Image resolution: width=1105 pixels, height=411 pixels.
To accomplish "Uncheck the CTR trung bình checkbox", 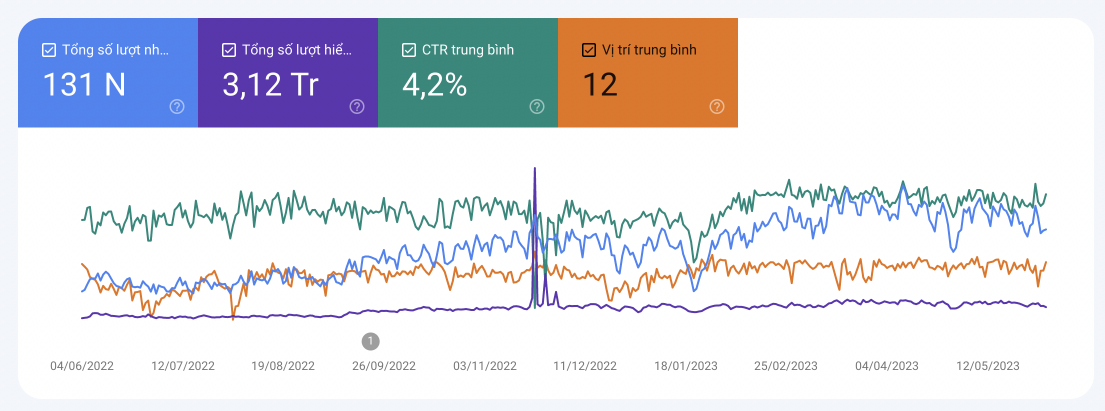I will 409,49.
